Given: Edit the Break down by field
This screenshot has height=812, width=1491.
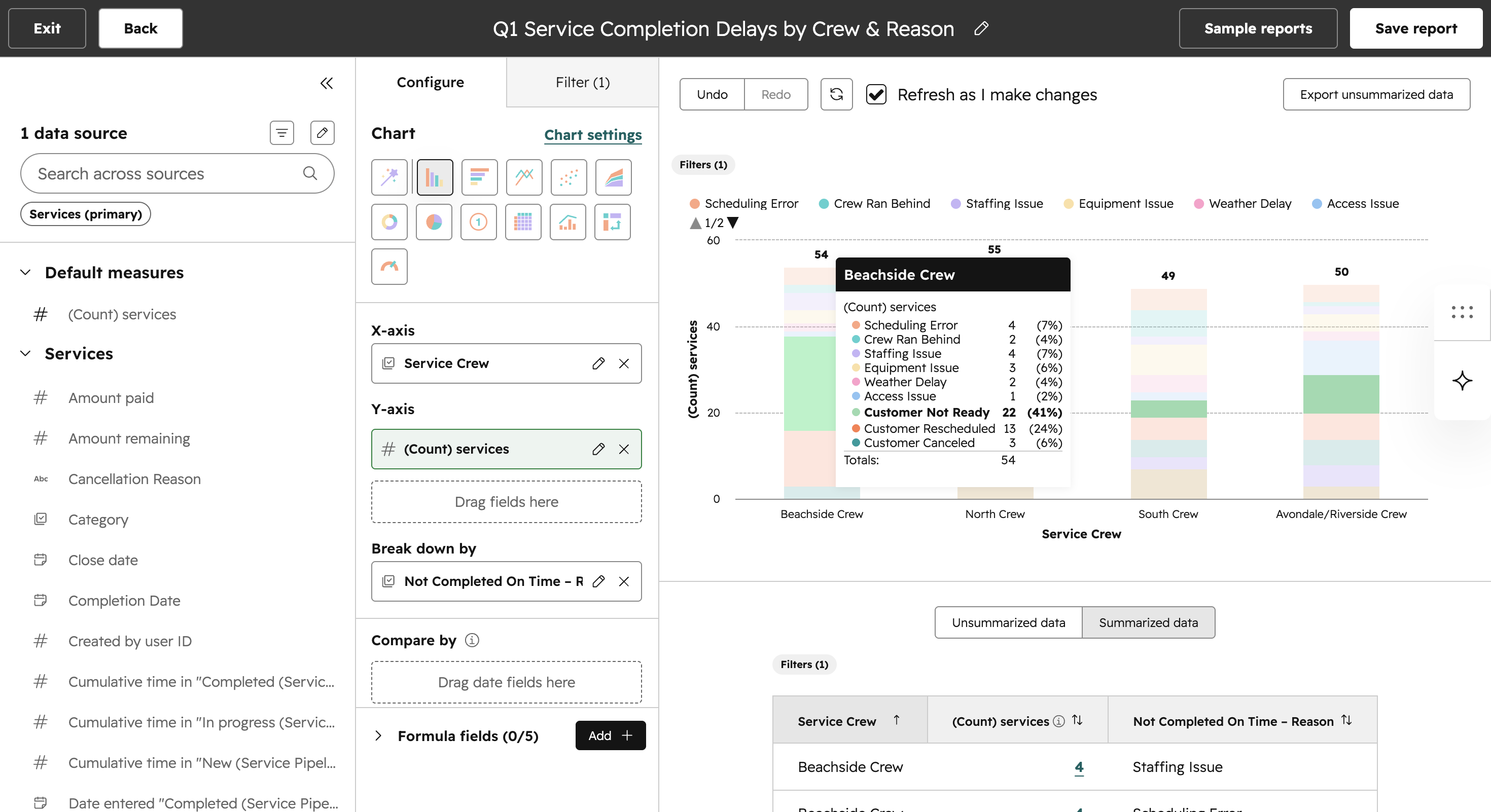Looking at the screenshot, I should click(x=598, y=581).
